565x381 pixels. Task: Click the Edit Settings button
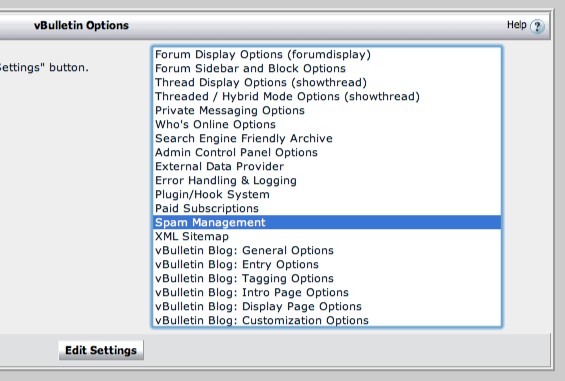coord(101,350)
